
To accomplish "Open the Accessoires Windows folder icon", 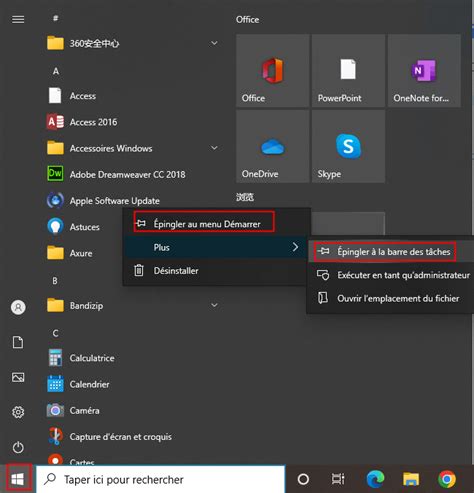I will [55, 148].
